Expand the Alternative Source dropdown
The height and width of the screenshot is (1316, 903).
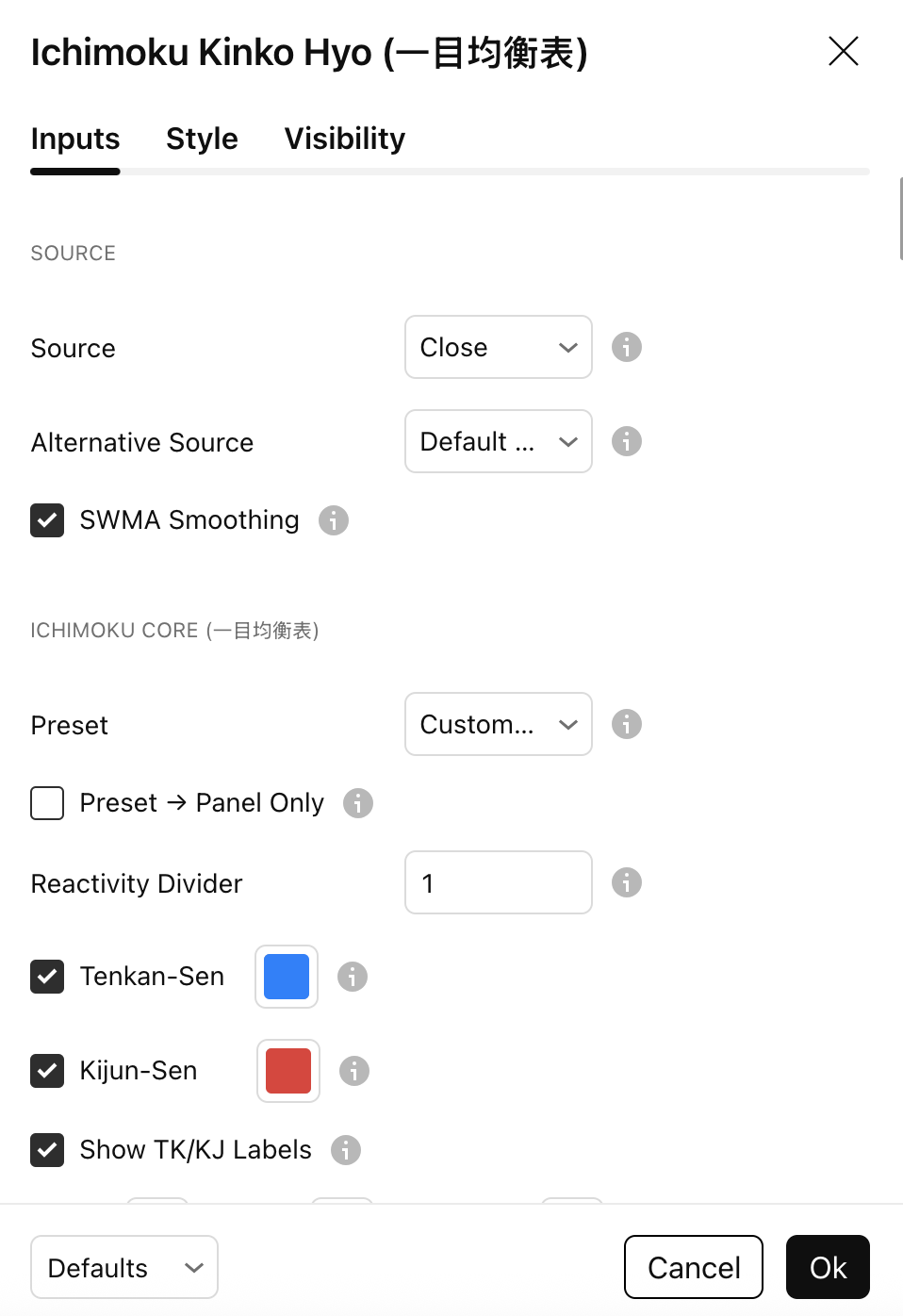(499, 441)
